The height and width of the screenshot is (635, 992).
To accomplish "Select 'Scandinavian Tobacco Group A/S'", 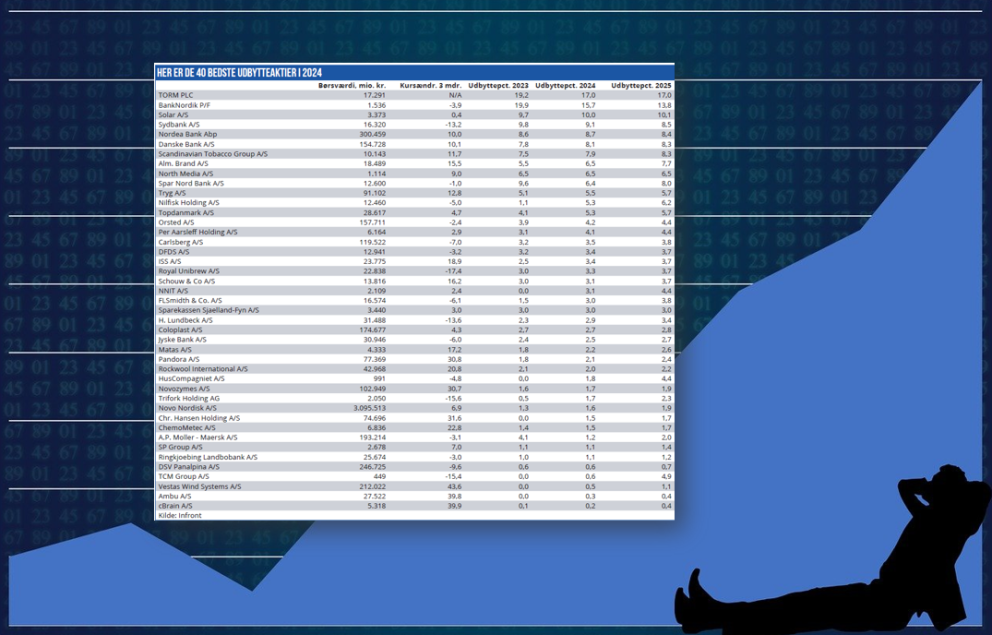I will click(213, 154).
